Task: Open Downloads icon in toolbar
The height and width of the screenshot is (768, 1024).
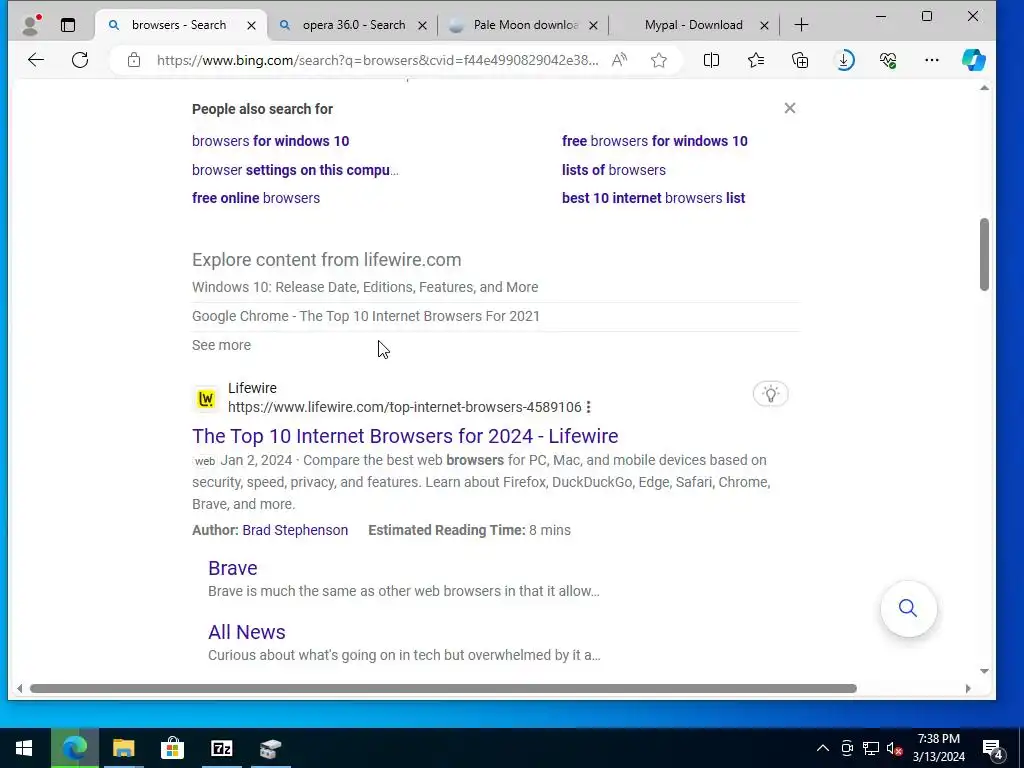Action: (844, 60)
